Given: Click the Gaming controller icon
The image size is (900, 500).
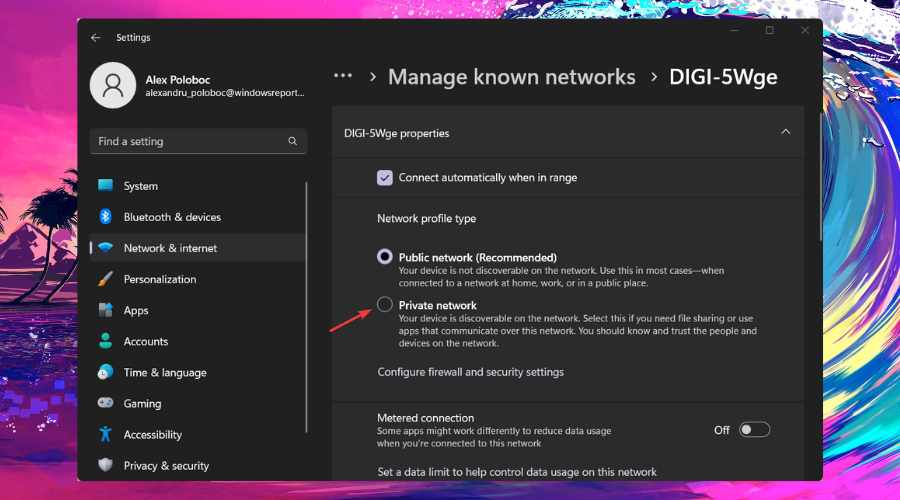Looking at the screenshot, I should 105,403.
